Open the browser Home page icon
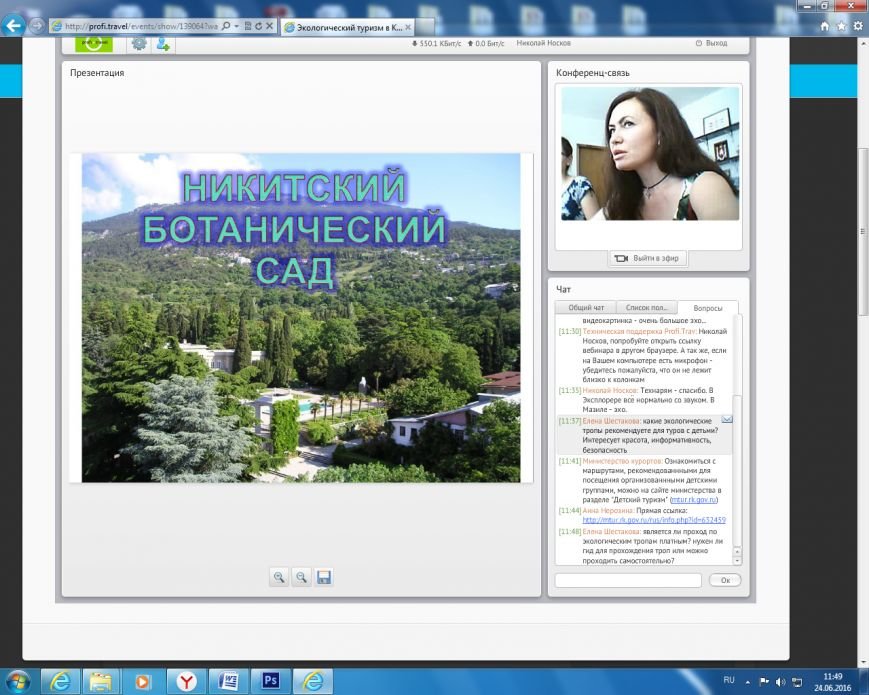The width and height of the screenshot is (869, 695). click(825, 26)
